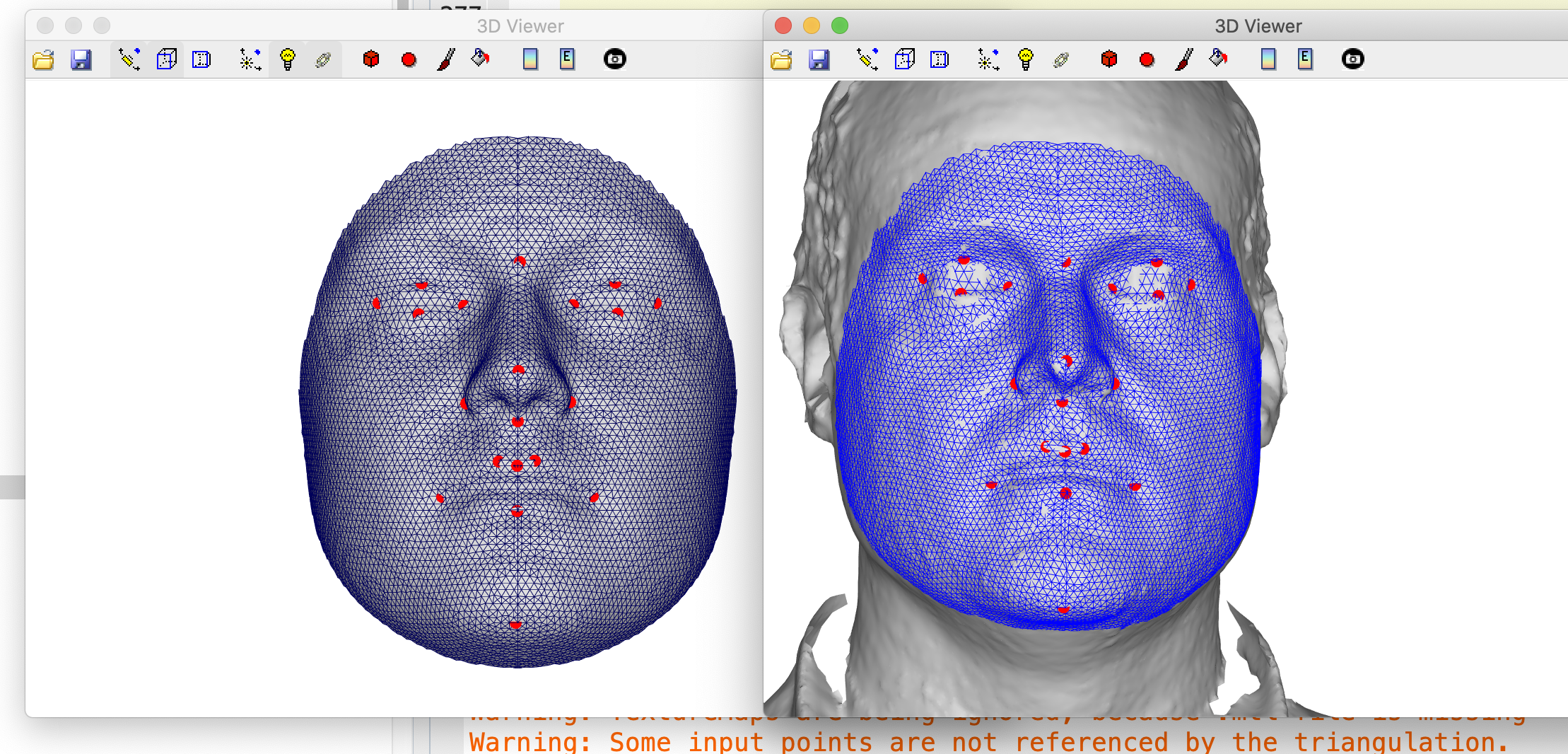Toggle the chain link icon in the left 3D Viewer

click(x=323, y=60)
